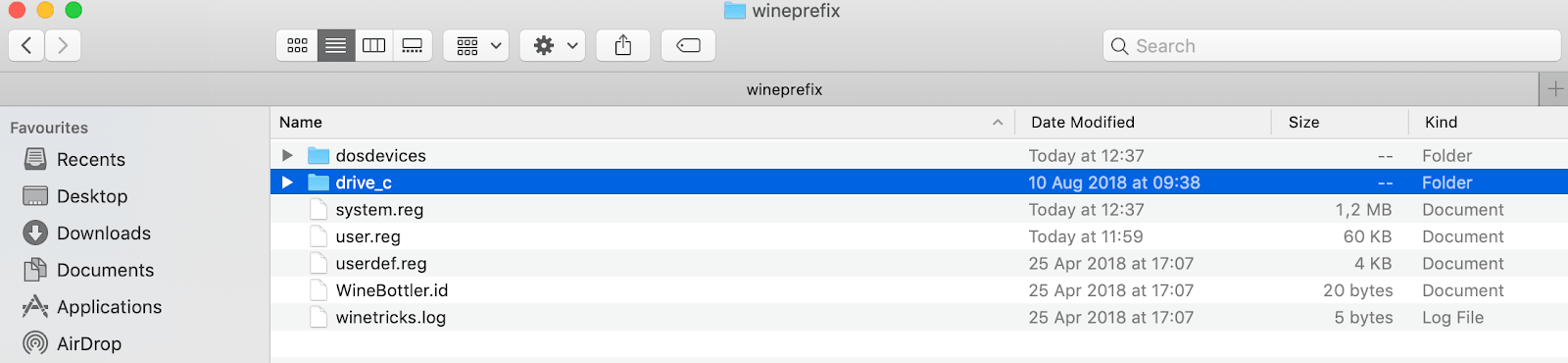Expand the dosdevices folder triangle
Screen dimensions: 1568x363
pyautogui.click(x=287, y=155)
